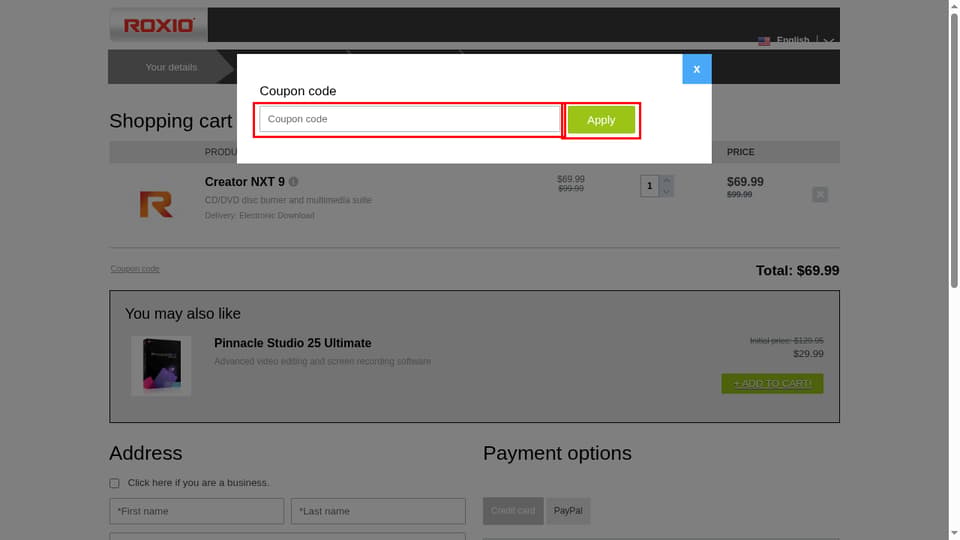Close the coupon code popup

coord(697,69)
